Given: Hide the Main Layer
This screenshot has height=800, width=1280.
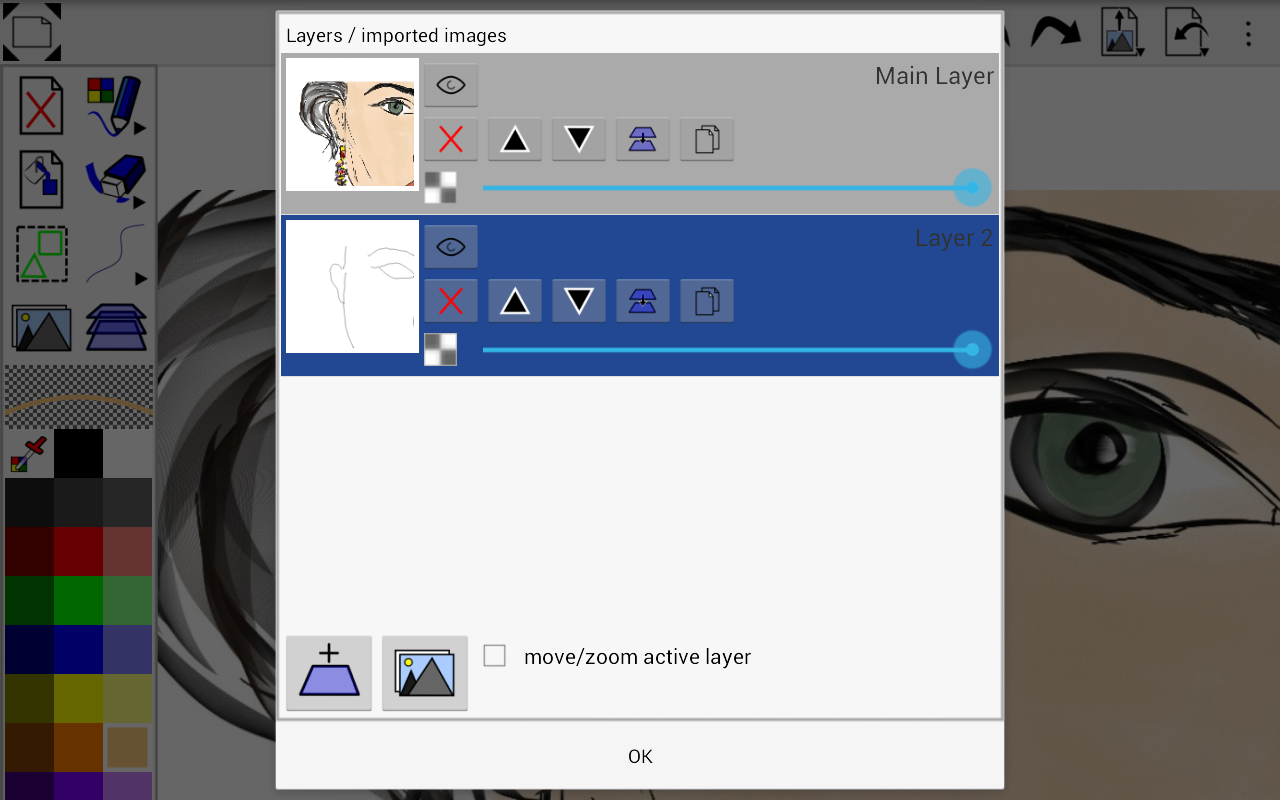Looking at the screenshot, I should click(x=450, y=84).
